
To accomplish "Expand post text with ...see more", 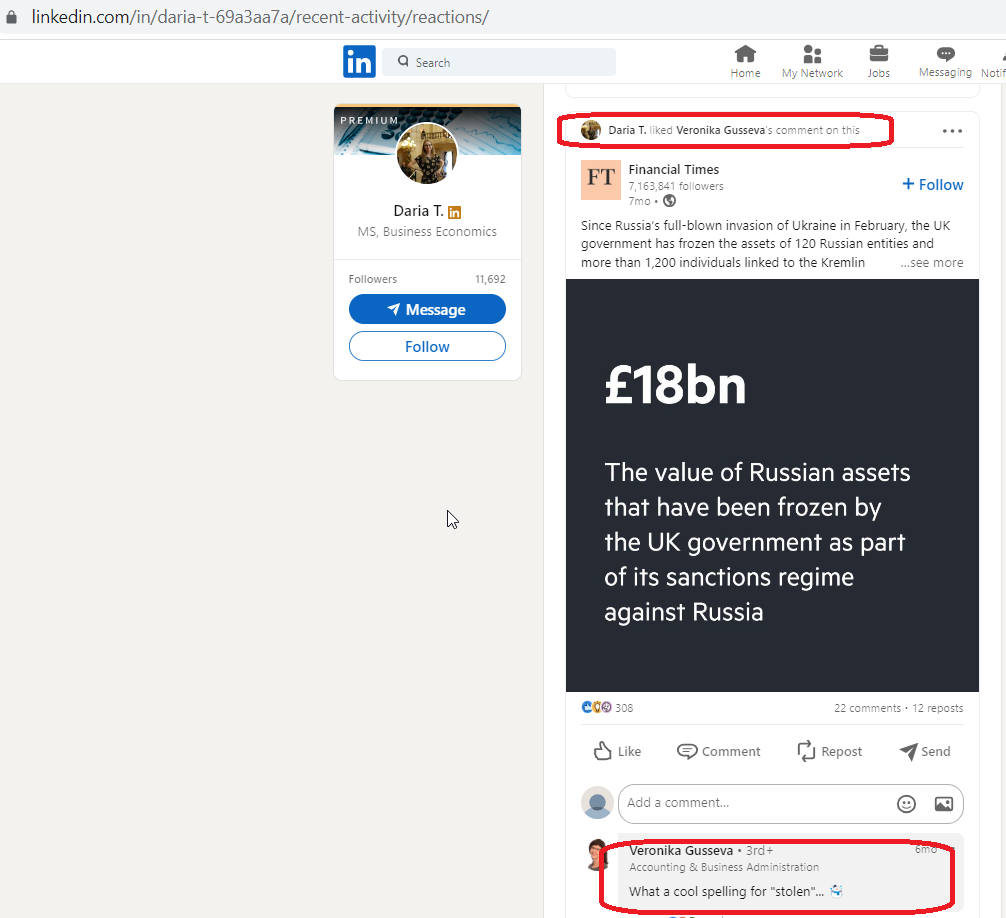I will pos(932,262).
